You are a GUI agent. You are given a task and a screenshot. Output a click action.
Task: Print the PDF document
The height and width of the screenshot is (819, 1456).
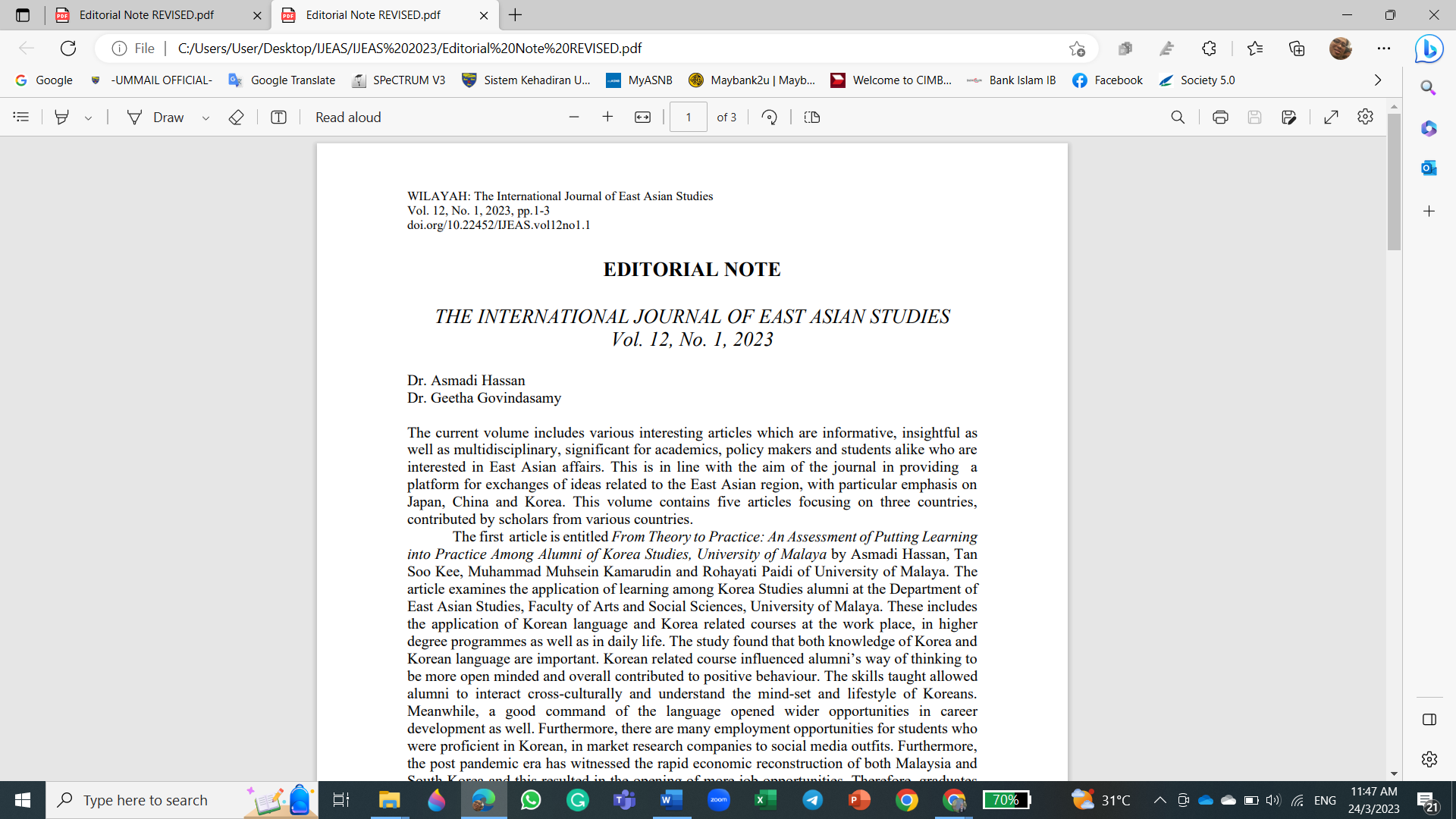point(1220,117)
